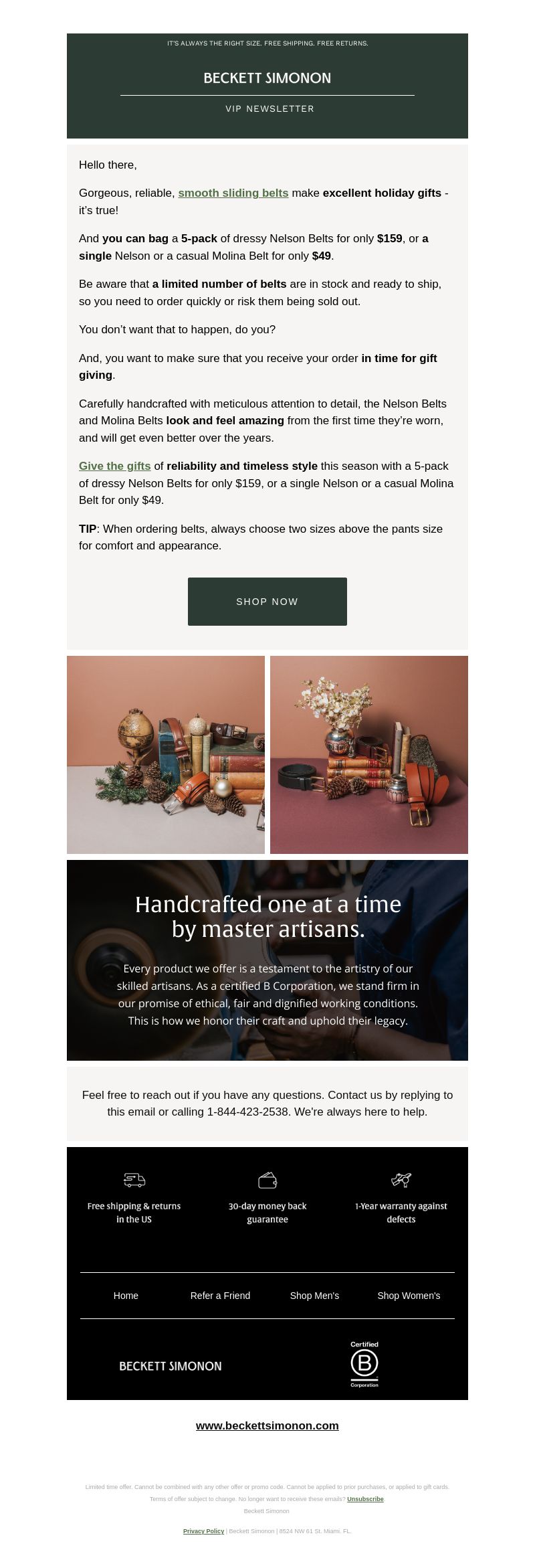Open the Privacy Policy link
The width and height of the screenshot is (535, 1568).
tap(203, 1531)
